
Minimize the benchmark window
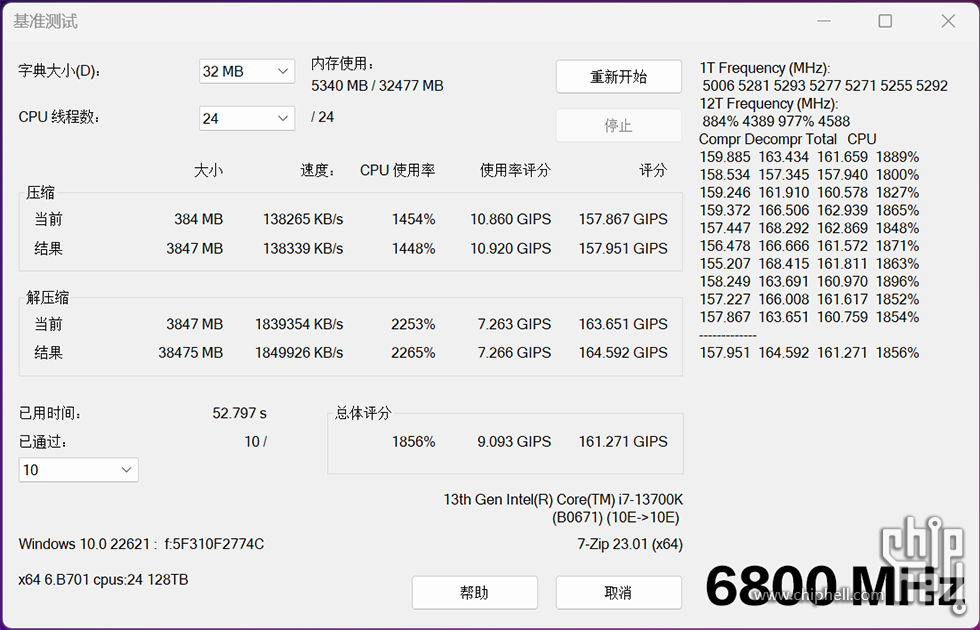pyautogui.click(x=824, y=21)
